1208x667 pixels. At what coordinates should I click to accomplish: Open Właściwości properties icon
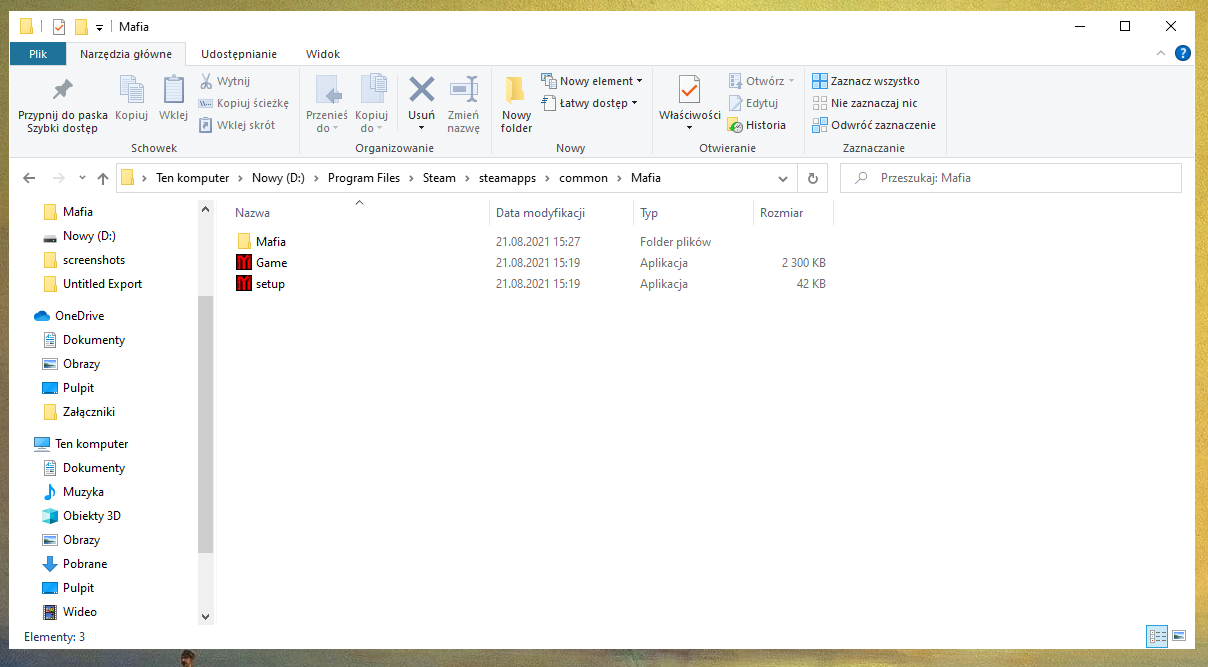click(689, 90)
